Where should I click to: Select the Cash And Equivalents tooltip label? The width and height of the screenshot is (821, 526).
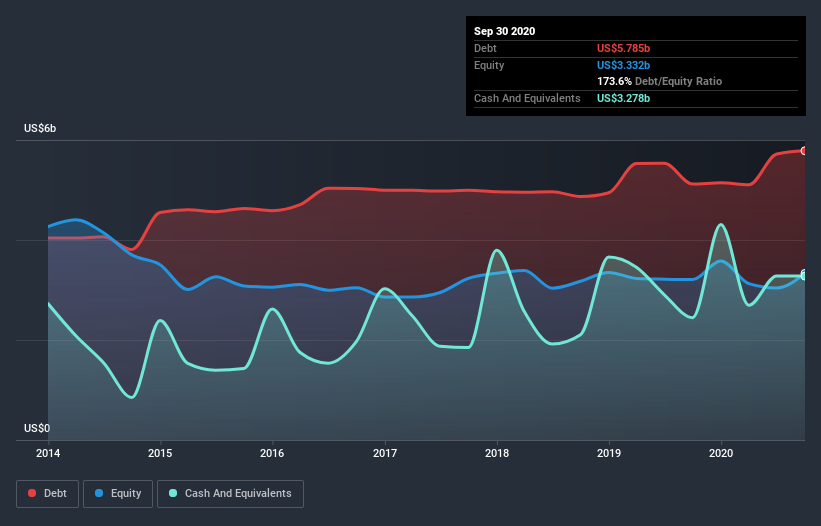[527, 98]
